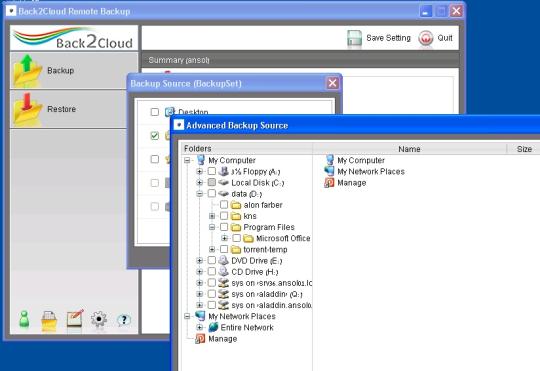Expand the Local Disk (C:) node

[199, 183]
